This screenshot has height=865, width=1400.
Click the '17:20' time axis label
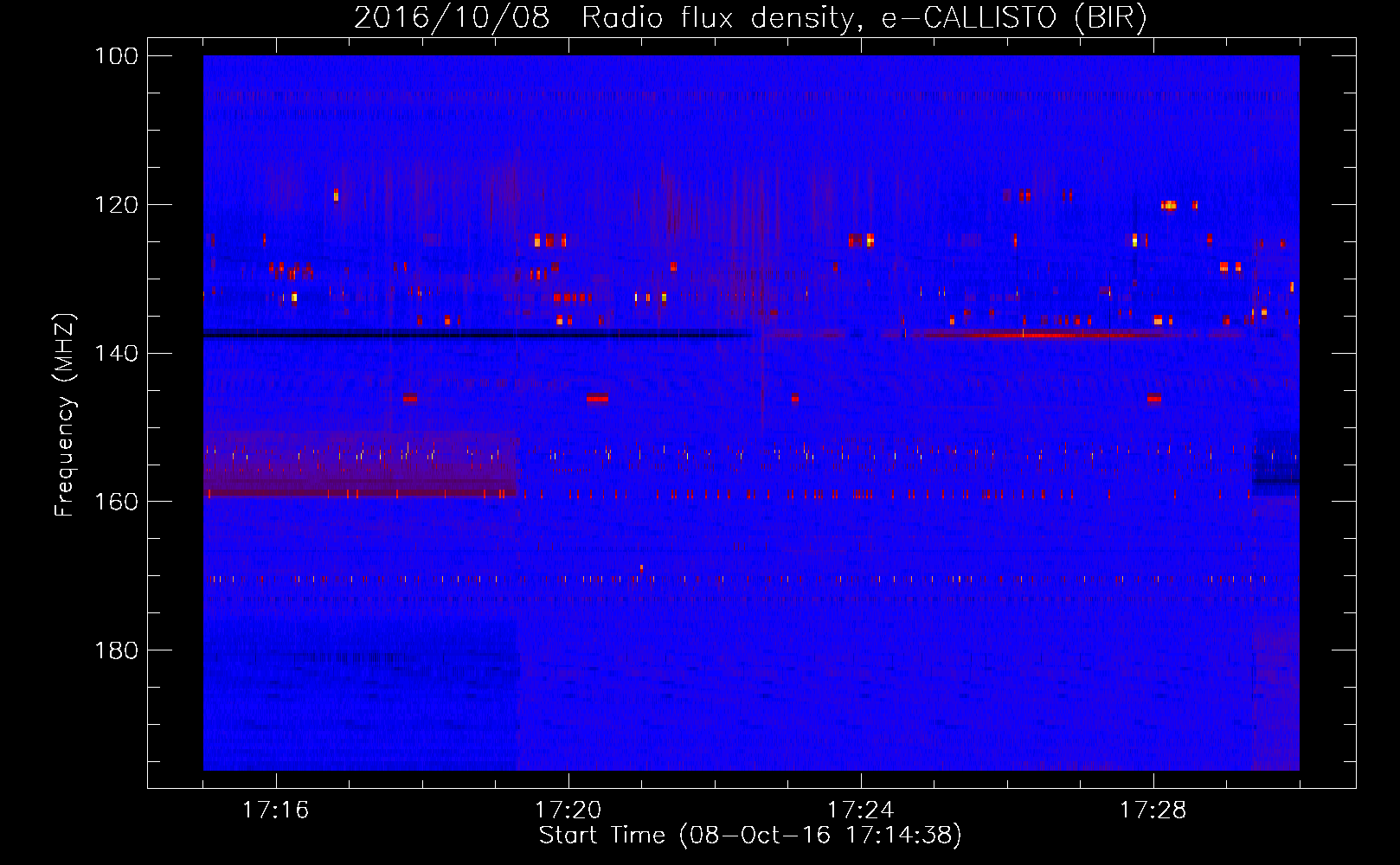(x=568, y=811)
